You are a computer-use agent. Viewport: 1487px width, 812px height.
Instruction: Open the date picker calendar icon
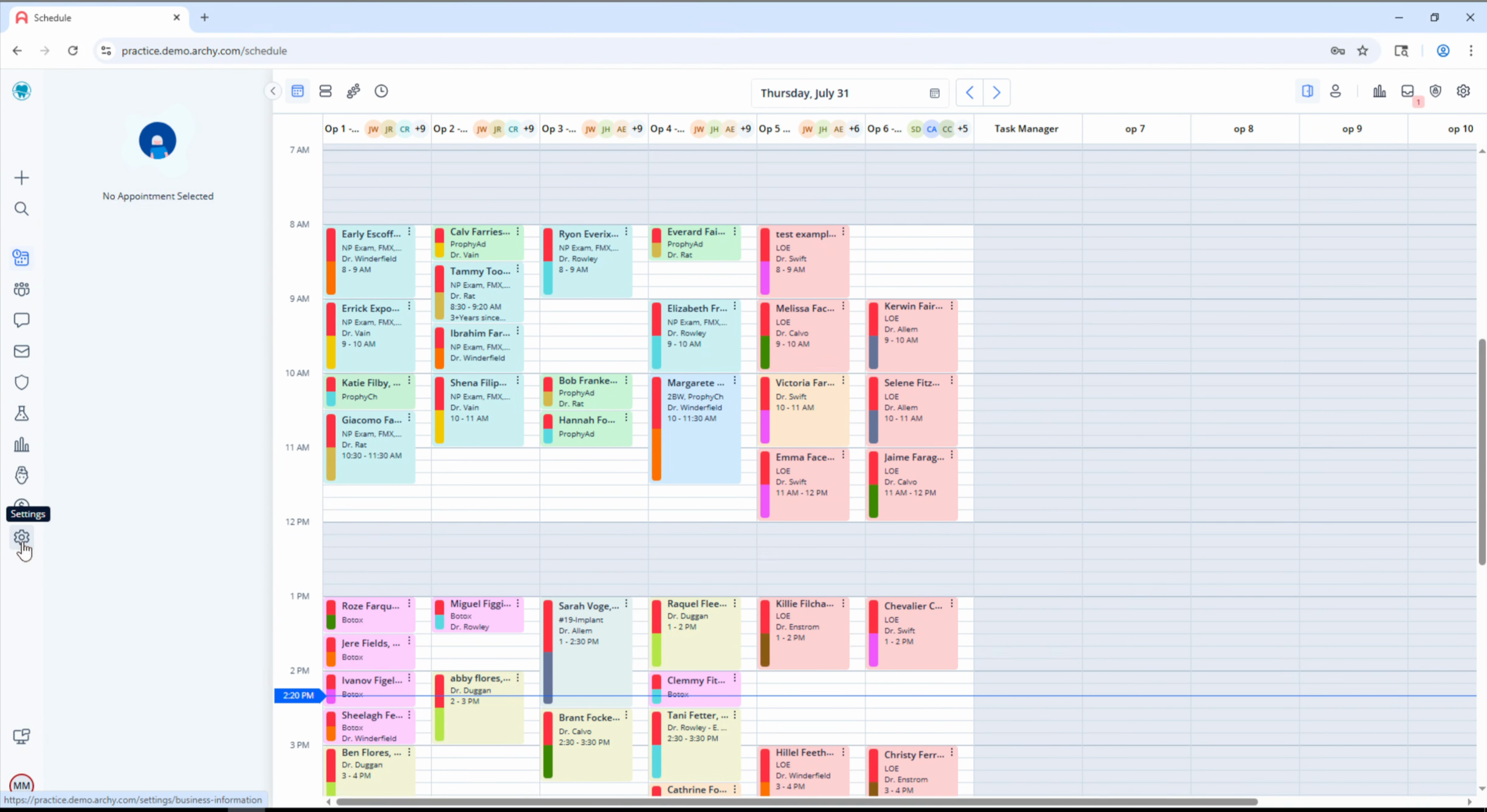pos(934,93)
